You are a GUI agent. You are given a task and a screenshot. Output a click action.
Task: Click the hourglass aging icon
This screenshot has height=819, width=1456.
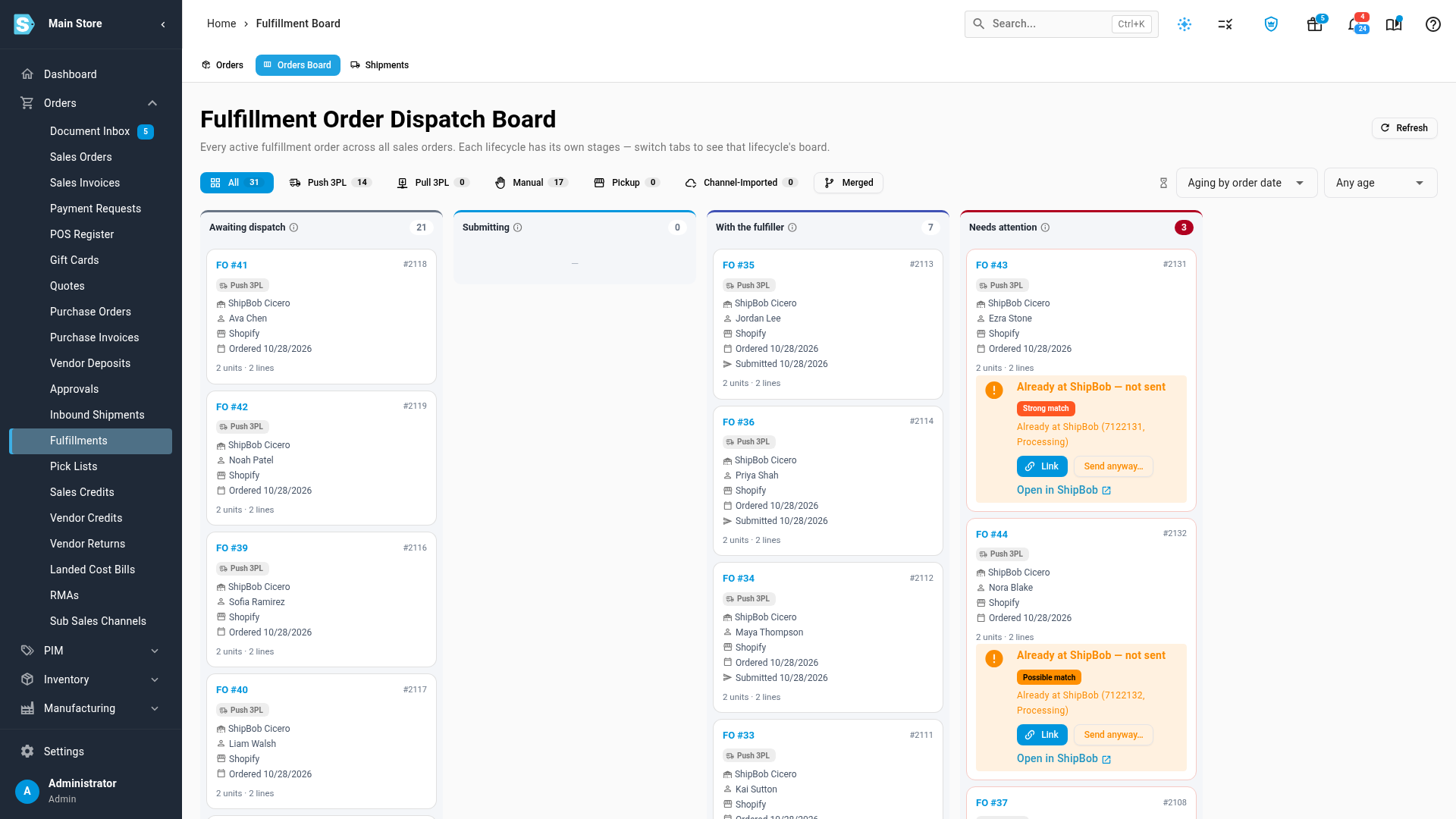(x=1163, y=183)
